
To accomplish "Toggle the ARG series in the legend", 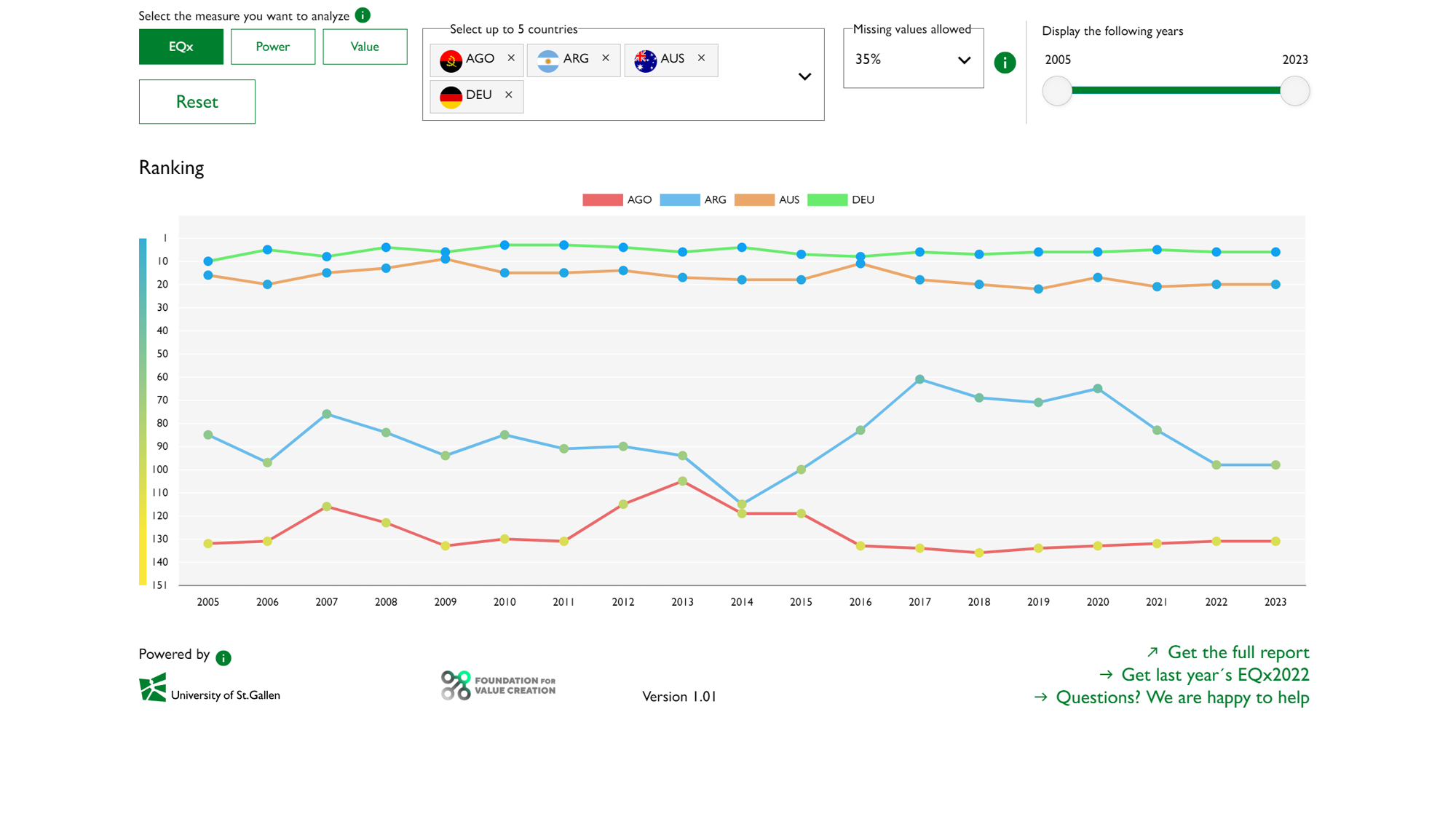I will [693, 199].
